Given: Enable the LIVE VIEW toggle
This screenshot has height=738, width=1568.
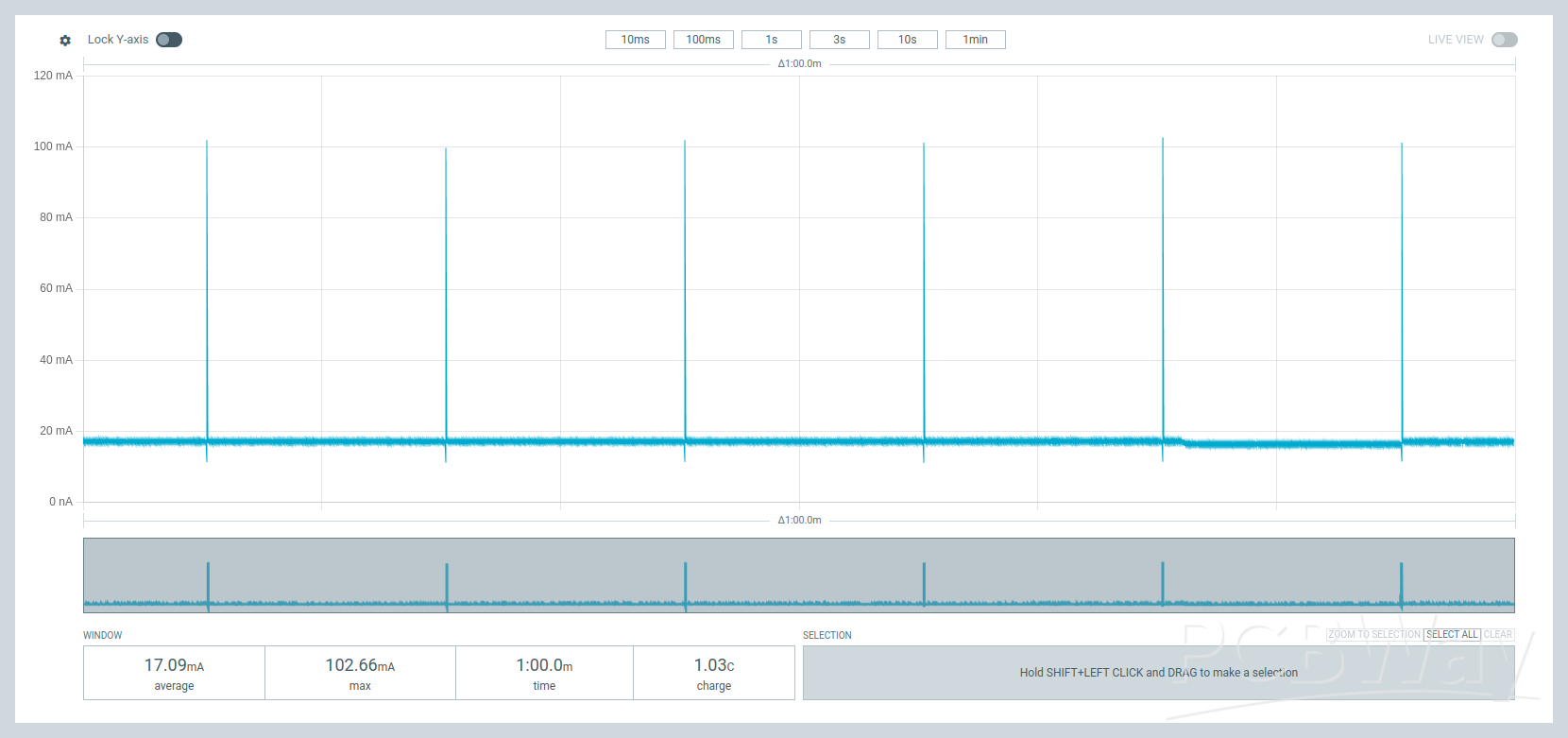Looking at the screenshot, I should (1504, 40).
